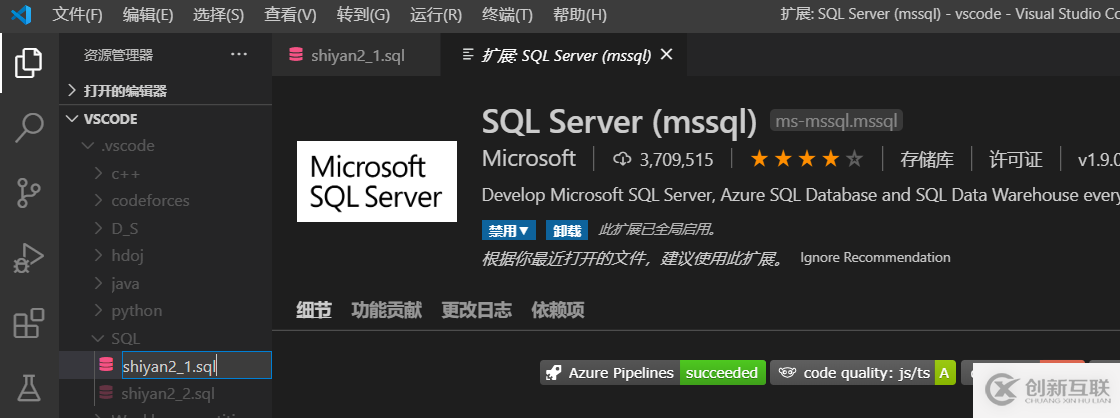1120x418 pixels.
Task: Expand the hdoj folder
Action: pos(99,256)
